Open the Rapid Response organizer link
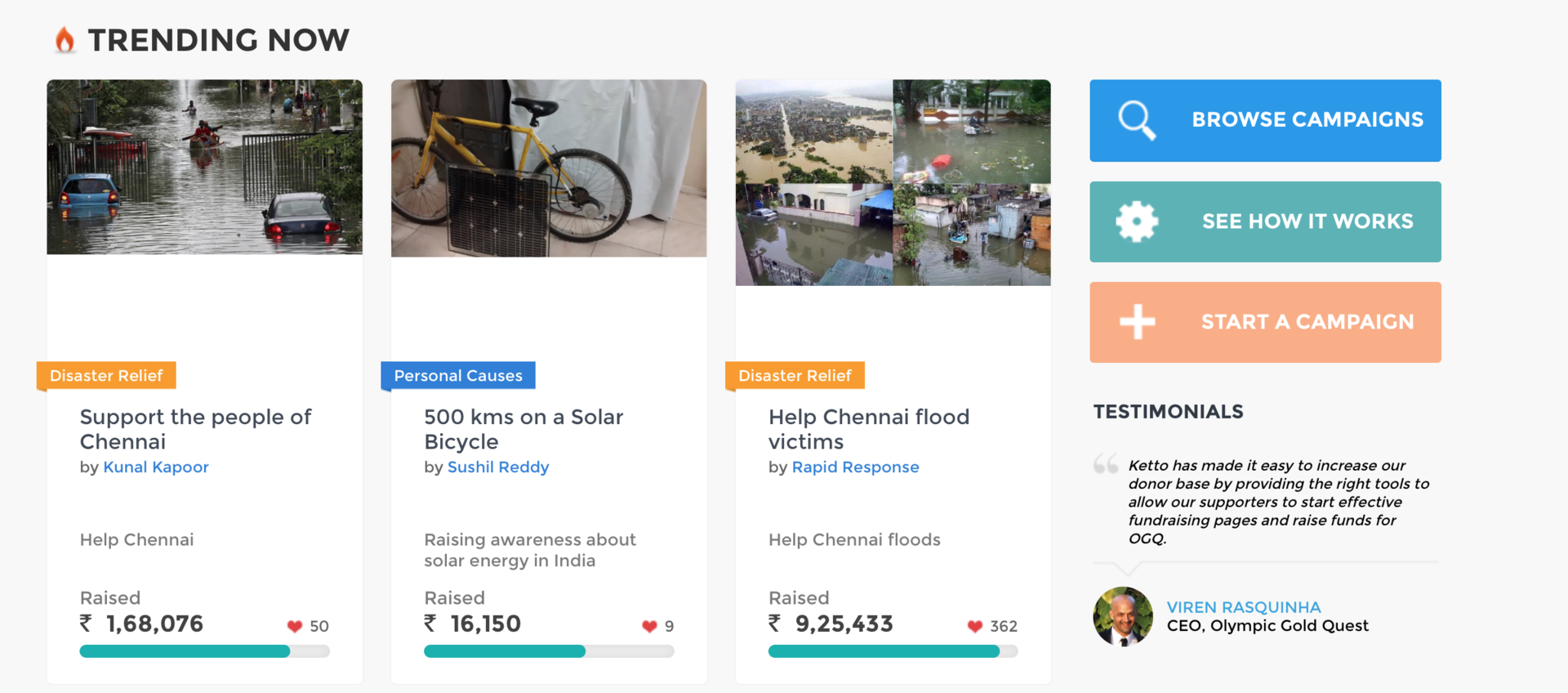1568x693 pixels. 855,467
